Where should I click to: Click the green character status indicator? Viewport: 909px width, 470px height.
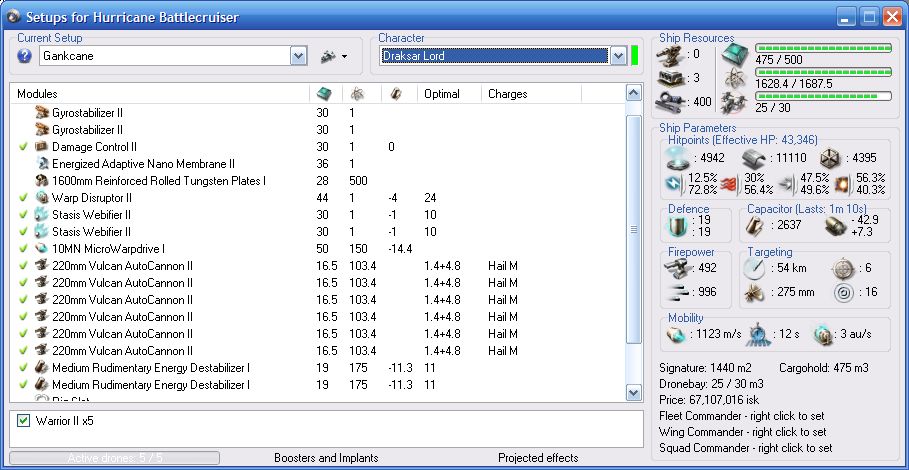(x=635, y=56)
